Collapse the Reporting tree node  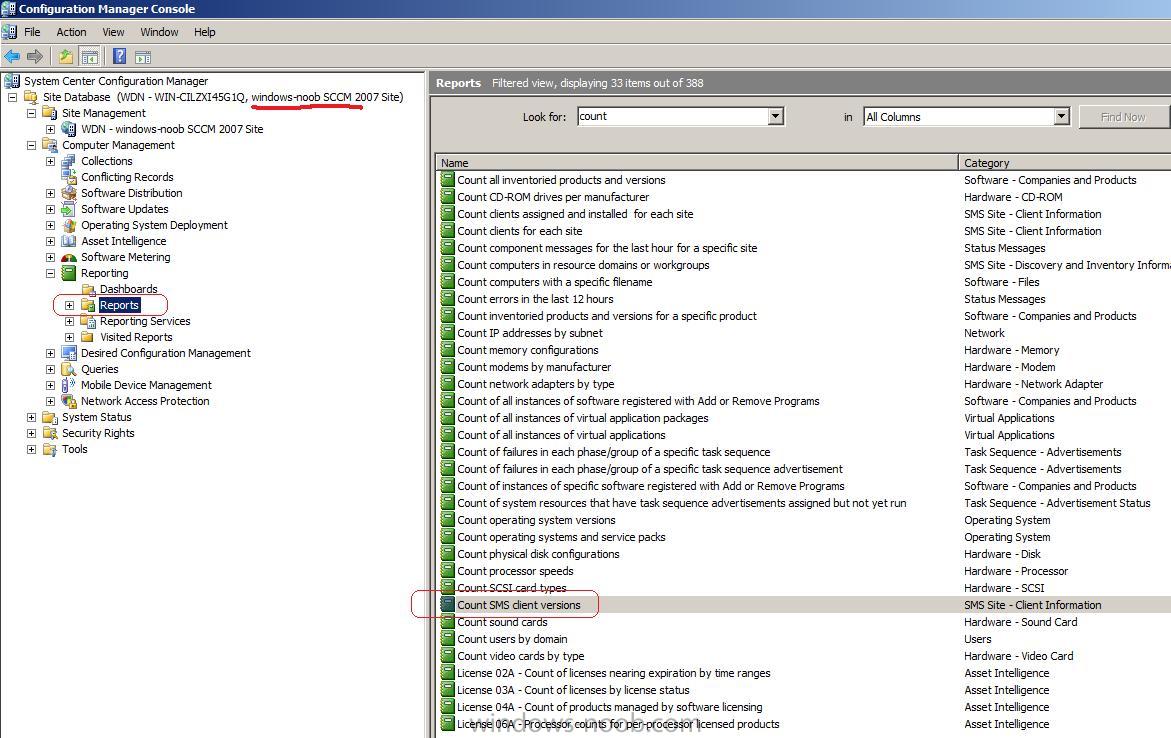50,273
